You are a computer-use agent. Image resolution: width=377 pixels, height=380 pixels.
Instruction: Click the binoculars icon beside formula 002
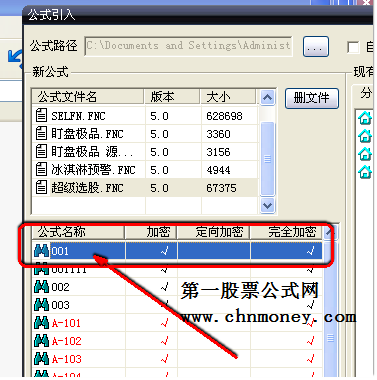click(x=41, y=287)
